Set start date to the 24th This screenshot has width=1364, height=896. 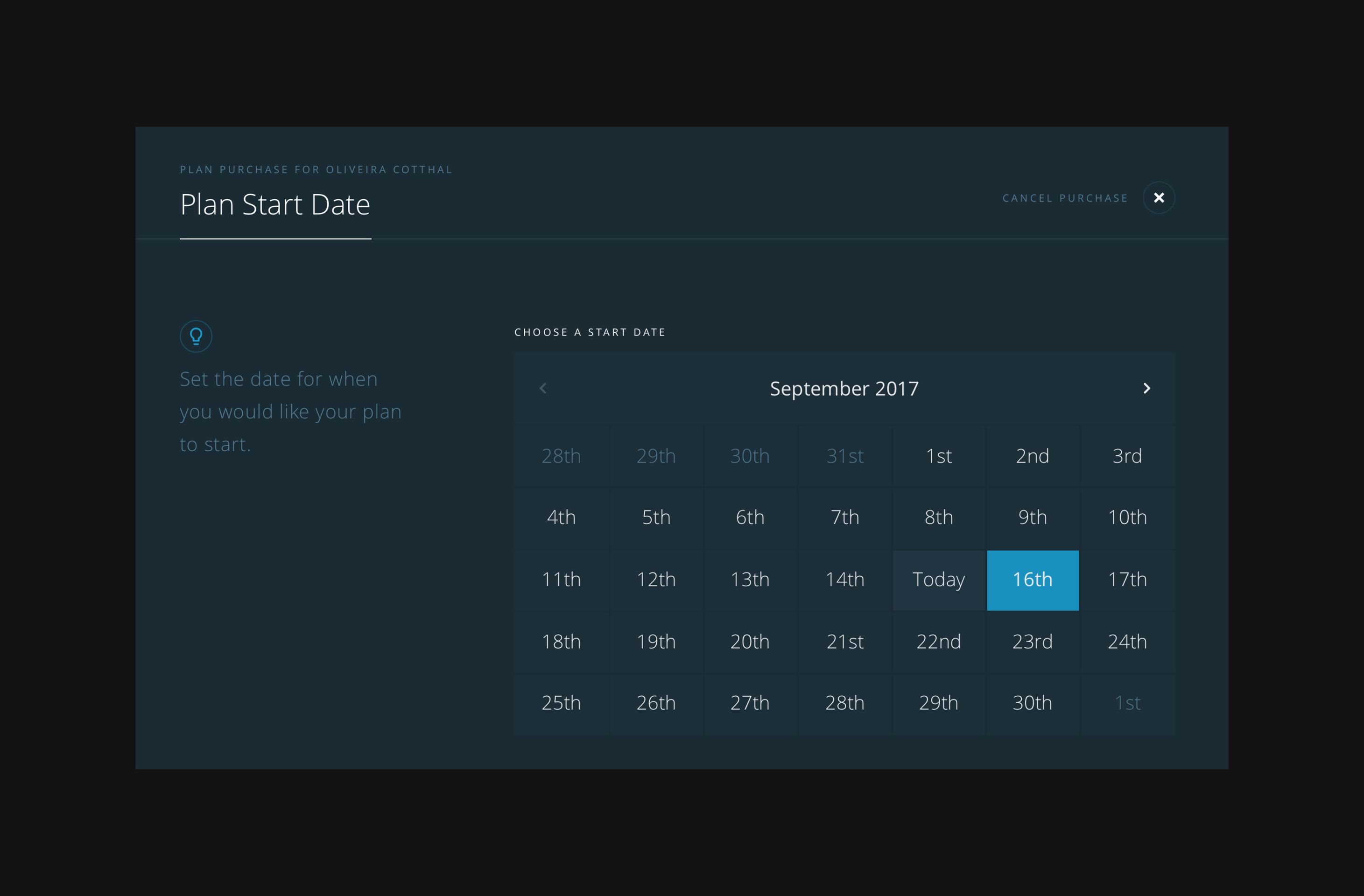[1127, 642]
